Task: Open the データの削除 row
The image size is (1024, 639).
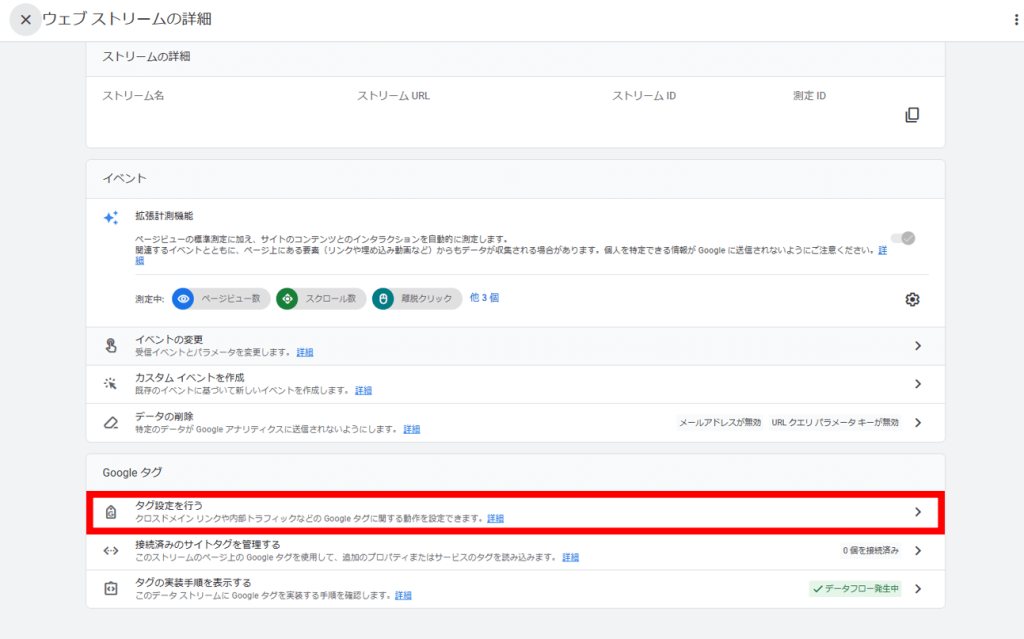Action: [x=515, y=423]
